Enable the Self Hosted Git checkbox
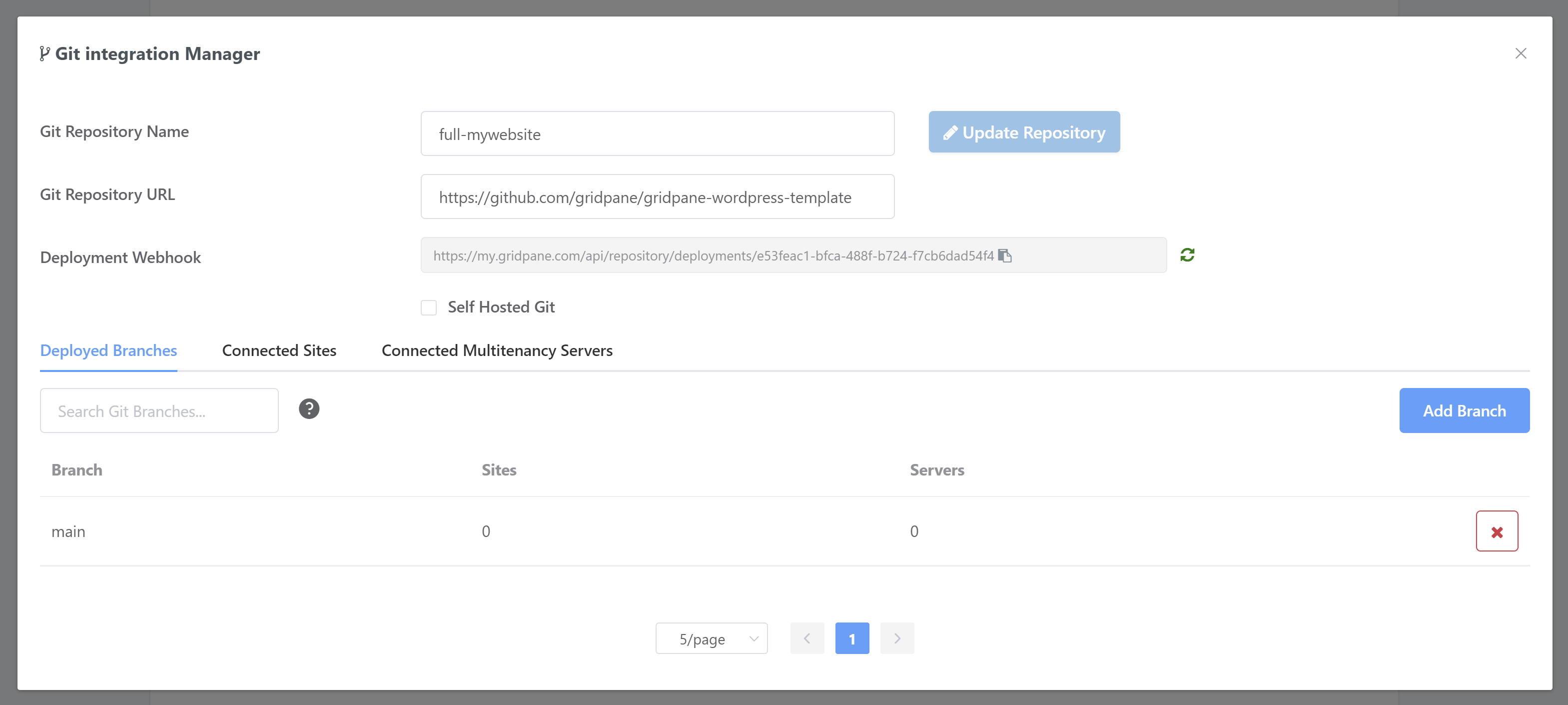Image resolution: width=1568 pixels, height=705 pixels. [429, 307]
